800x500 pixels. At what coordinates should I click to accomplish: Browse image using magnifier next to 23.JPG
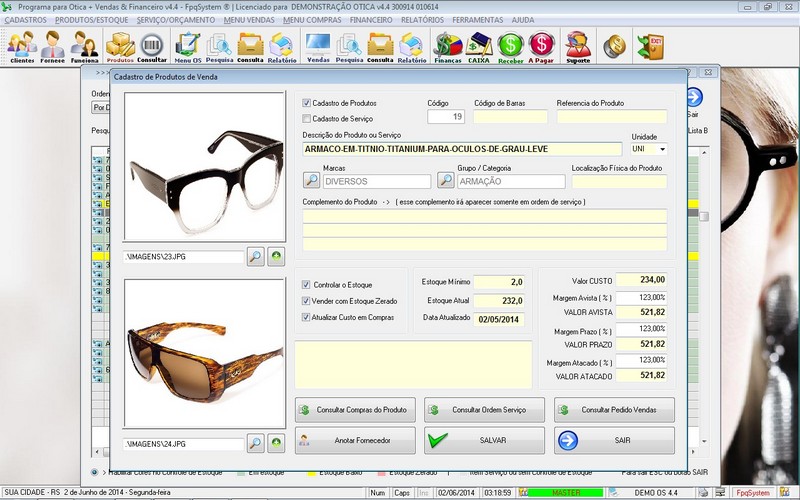tap(256, 257)
